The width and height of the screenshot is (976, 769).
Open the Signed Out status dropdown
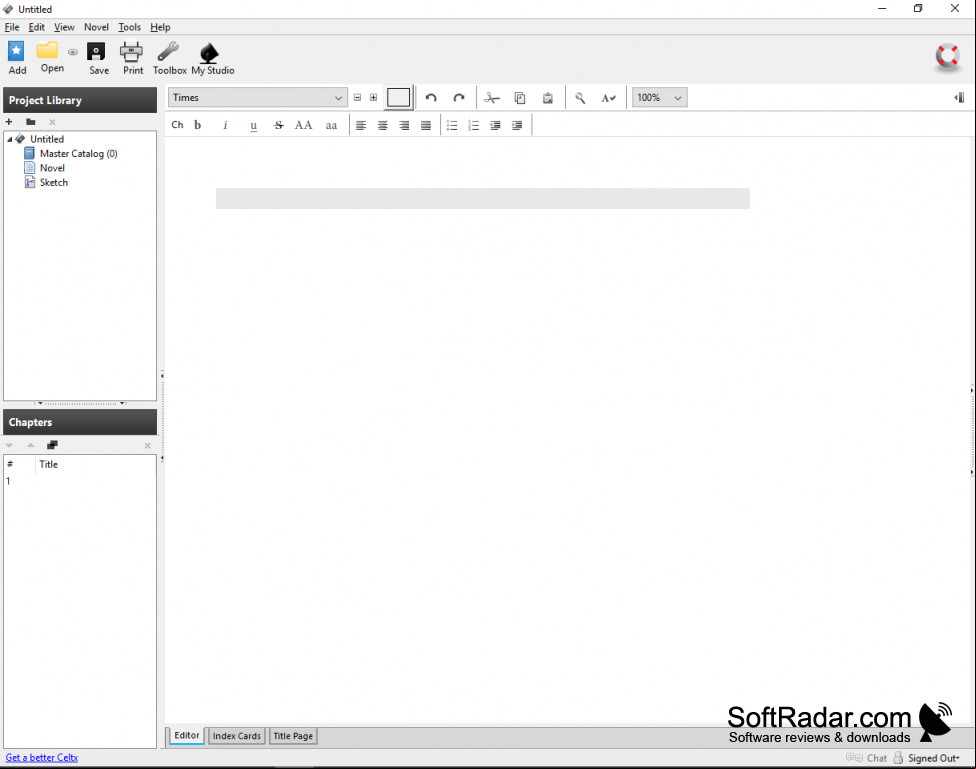click(933, 758)
